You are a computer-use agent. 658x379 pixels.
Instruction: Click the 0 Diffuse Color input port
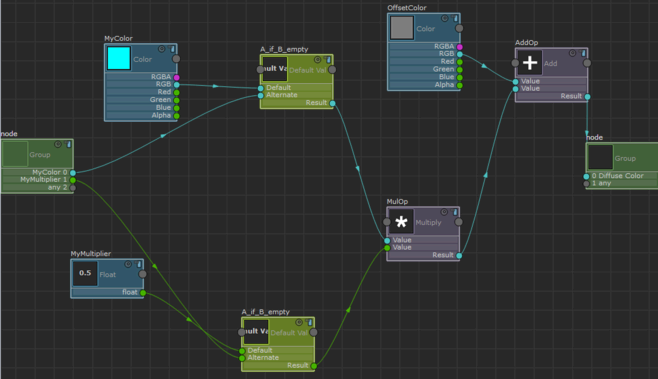click(x=586, y=176)
